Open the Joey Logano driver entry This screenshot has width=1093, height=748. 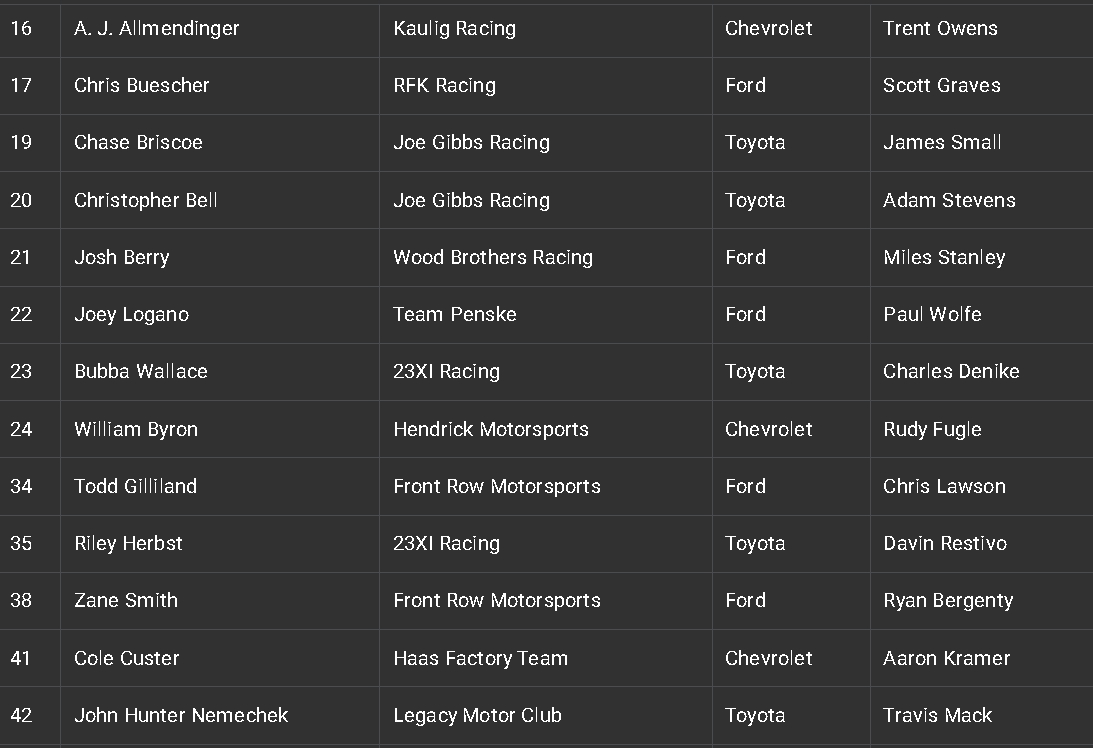point(131,315)
